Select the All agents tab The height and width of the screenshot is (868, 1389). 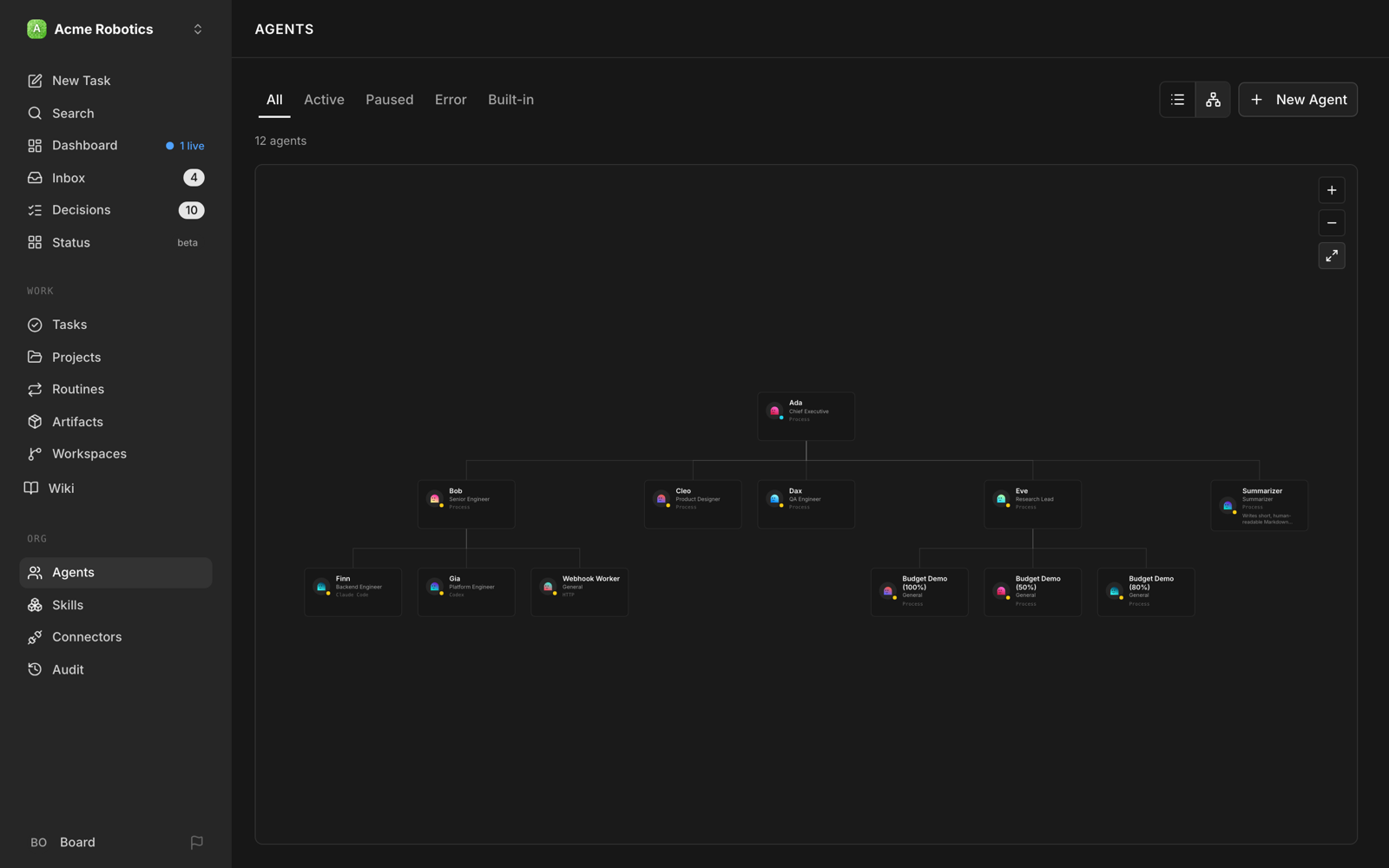(274, 100)
